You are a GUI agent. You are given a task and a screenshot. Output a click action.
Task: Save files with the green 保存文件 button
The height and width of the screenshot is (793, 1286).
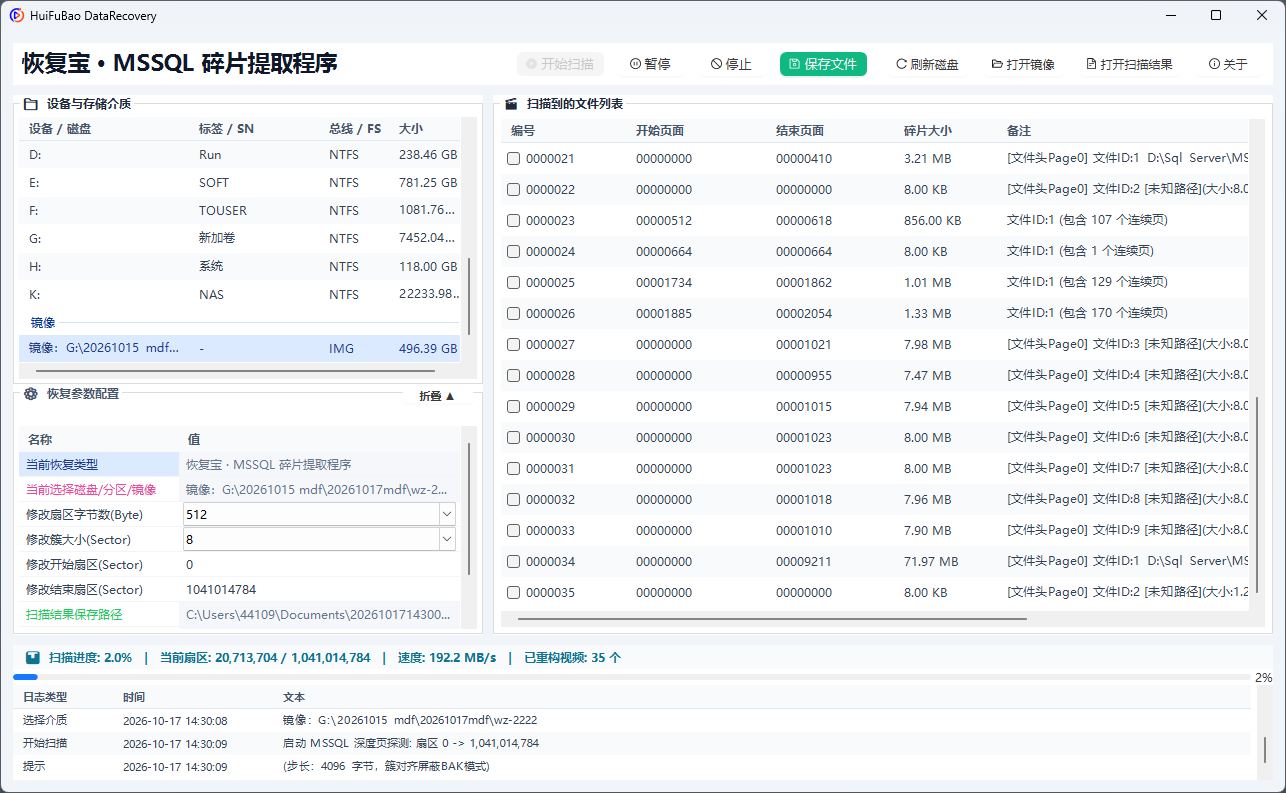(823, 64)
